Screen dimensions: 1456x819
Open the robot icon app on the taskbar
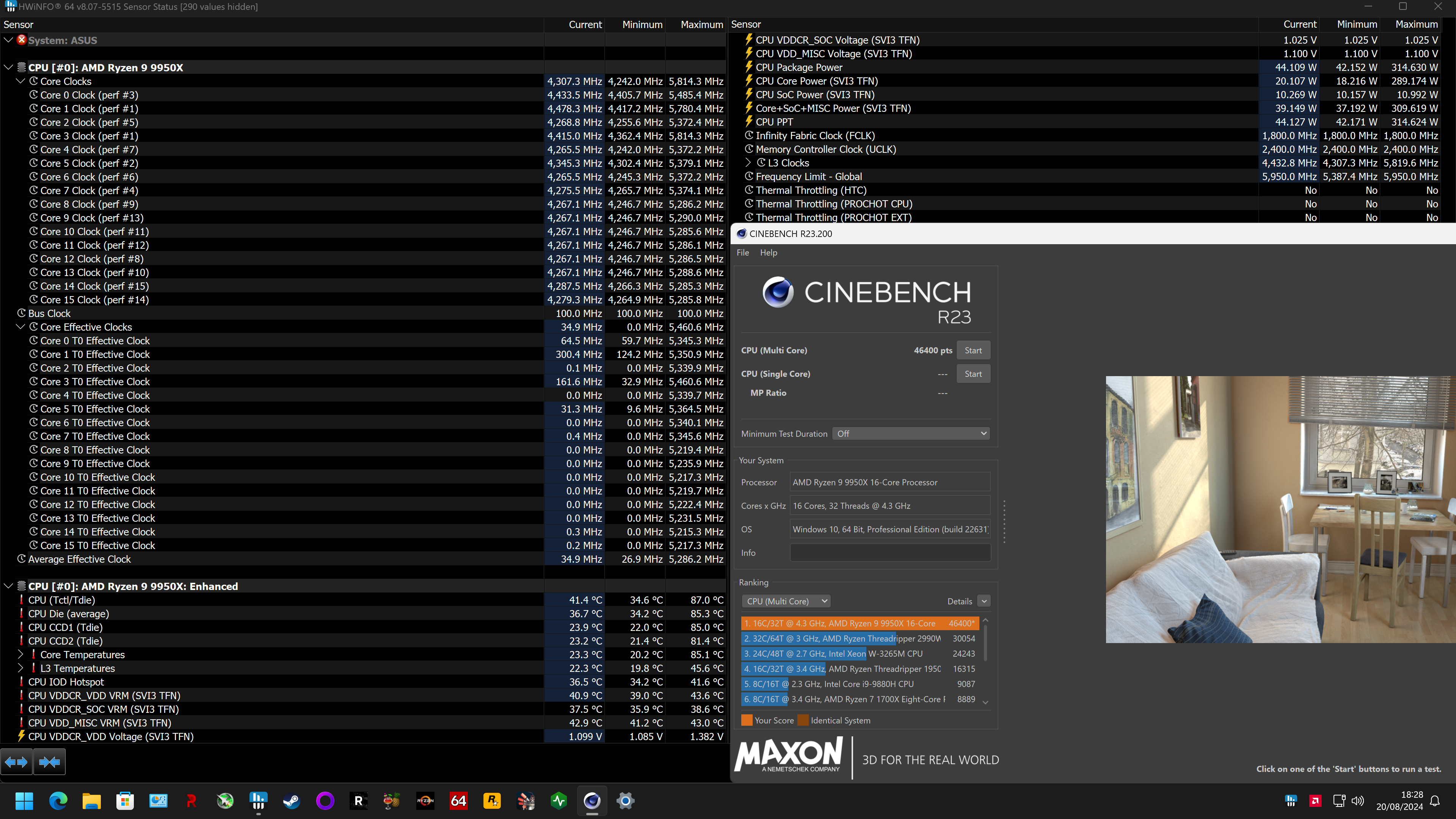[x=526, y=800]
